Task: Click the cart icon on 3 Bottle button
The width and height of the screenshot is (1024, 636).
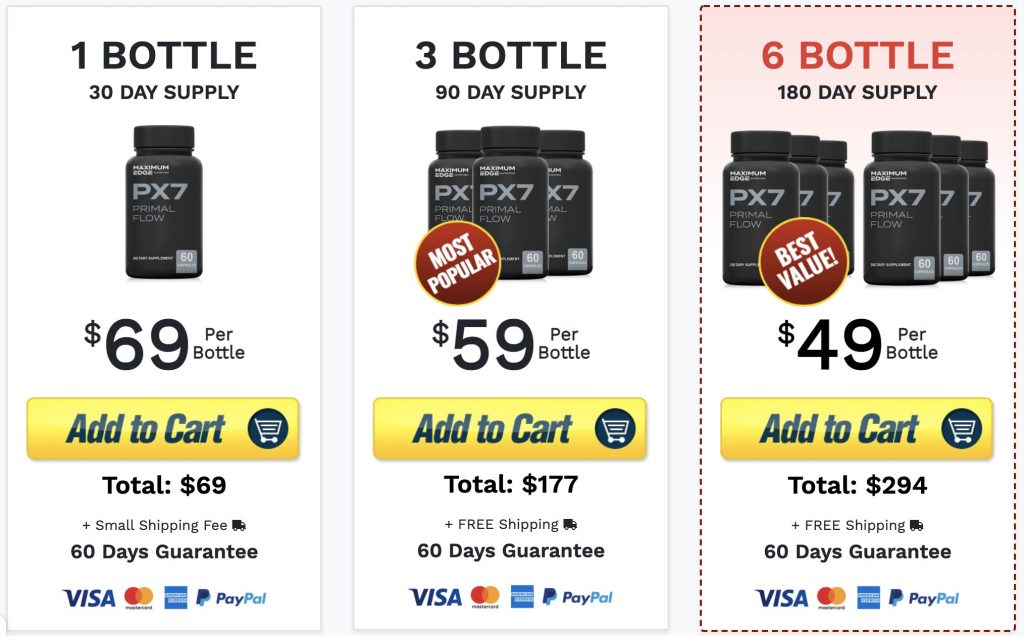Action: [615, 428]
